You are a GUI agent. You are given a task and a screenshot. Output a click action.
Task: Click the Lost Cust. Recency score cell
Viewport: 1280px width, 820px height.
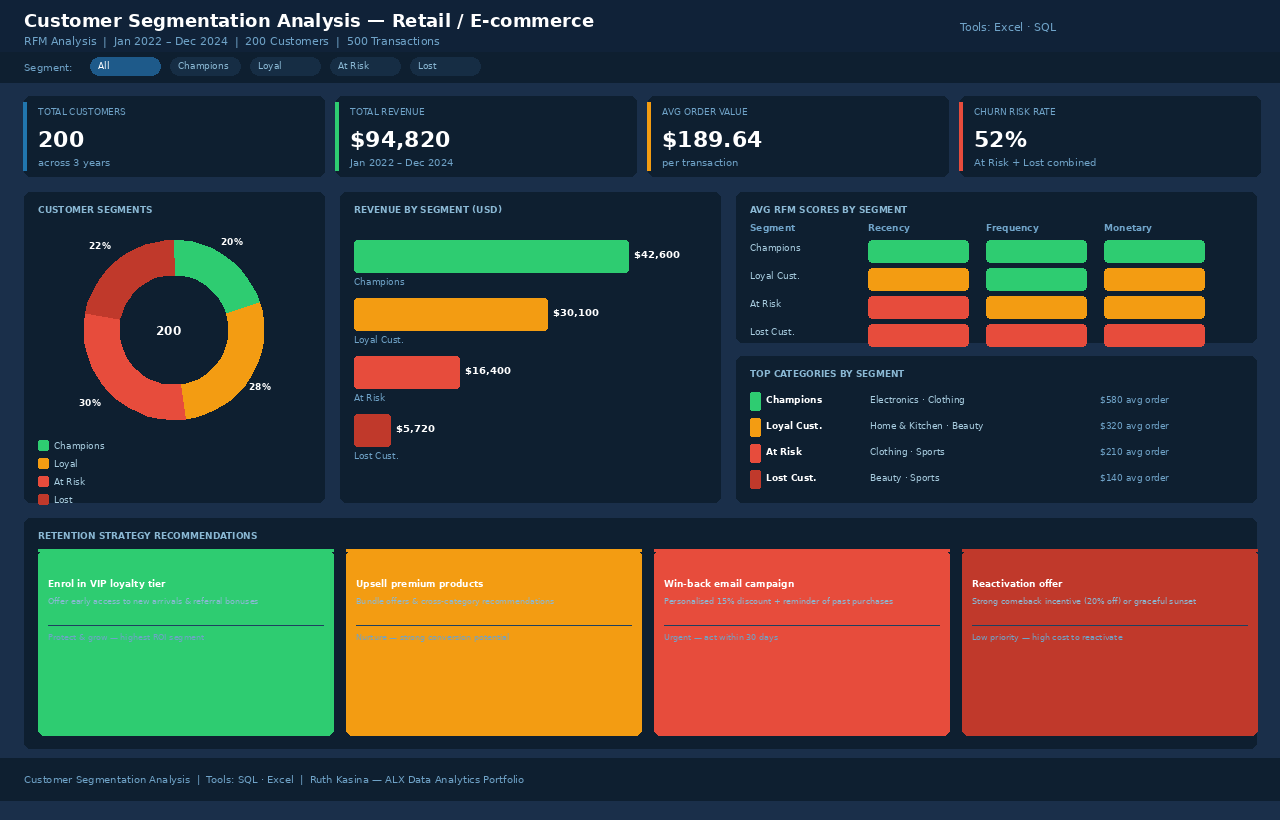918,336
